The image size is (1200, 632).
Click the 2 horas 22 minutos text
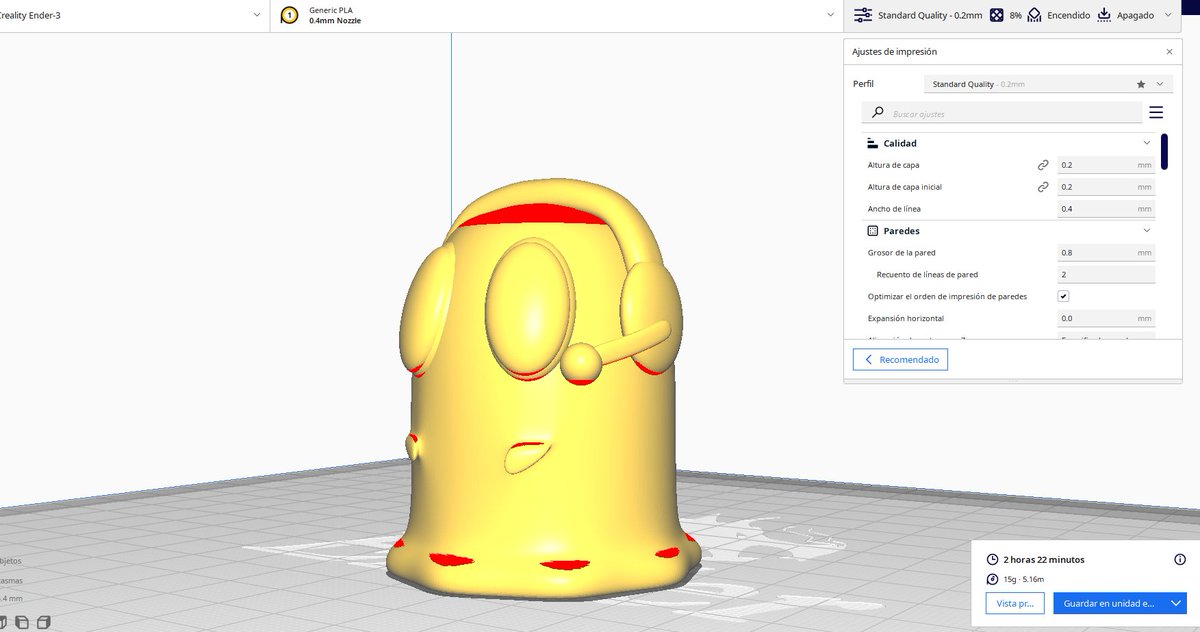tap(1043, 560)
